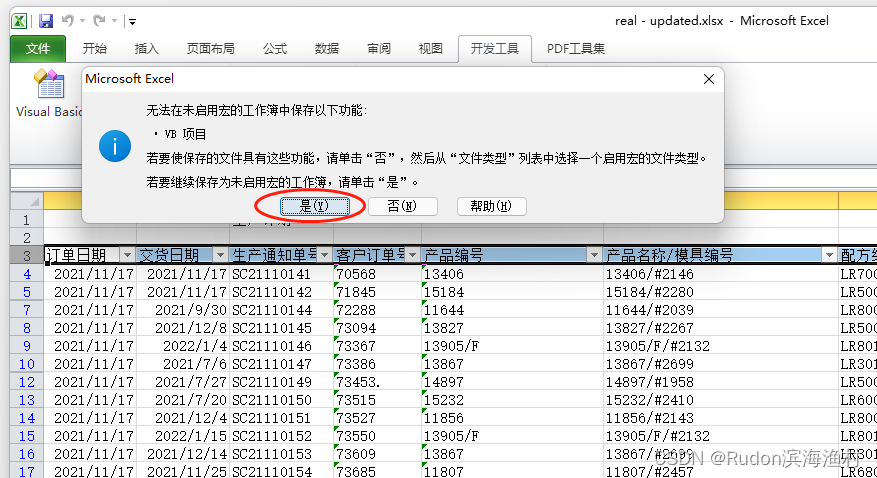
Task: Open the 订单日期 column filter dropdown
Action: [127, 255]
